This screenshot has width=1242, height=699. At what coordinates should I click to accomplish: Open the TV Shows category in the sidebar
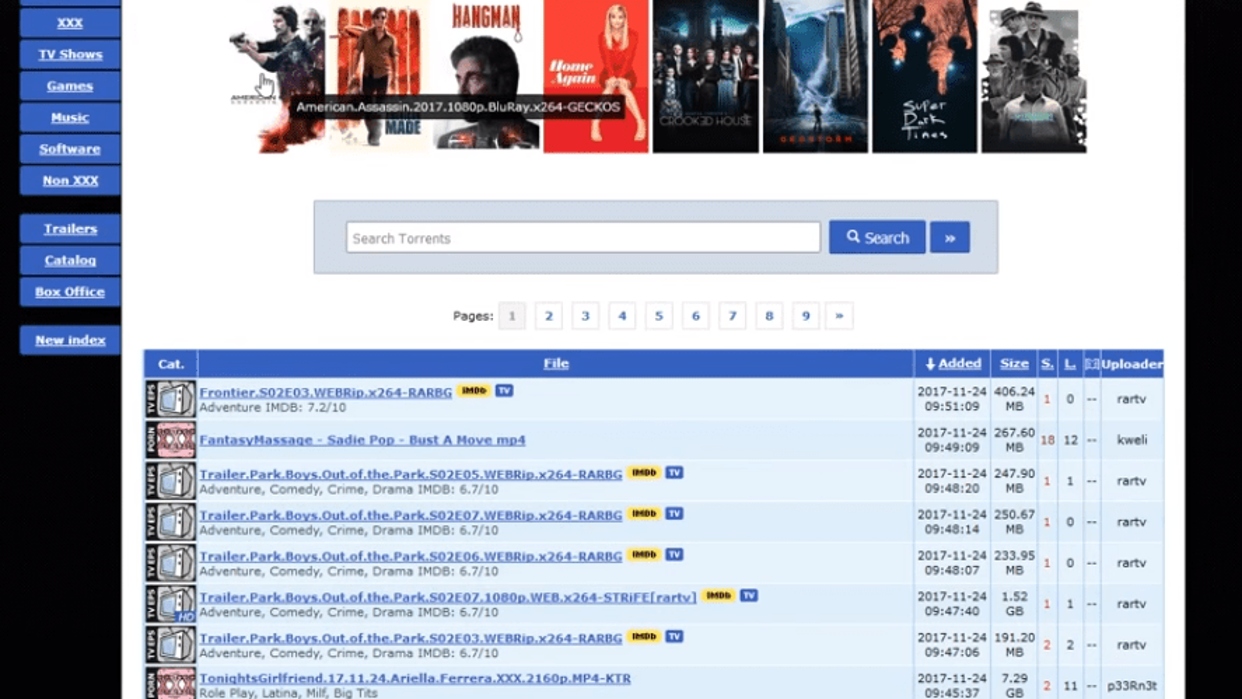(70, 54)
